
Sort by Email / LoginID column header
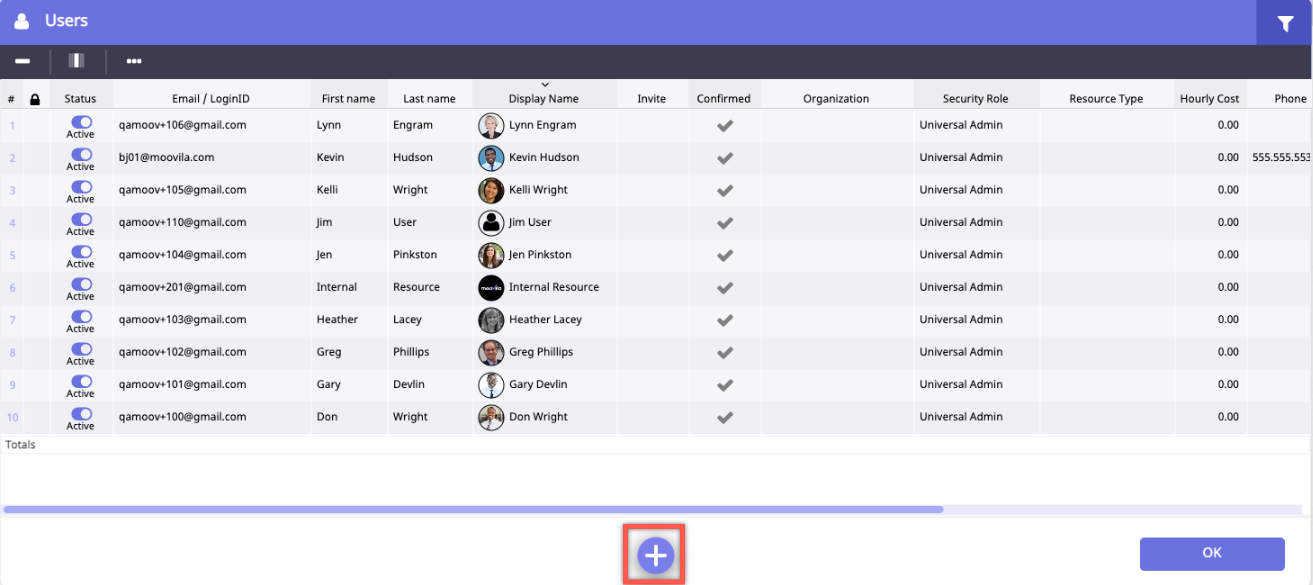(211, 99)
